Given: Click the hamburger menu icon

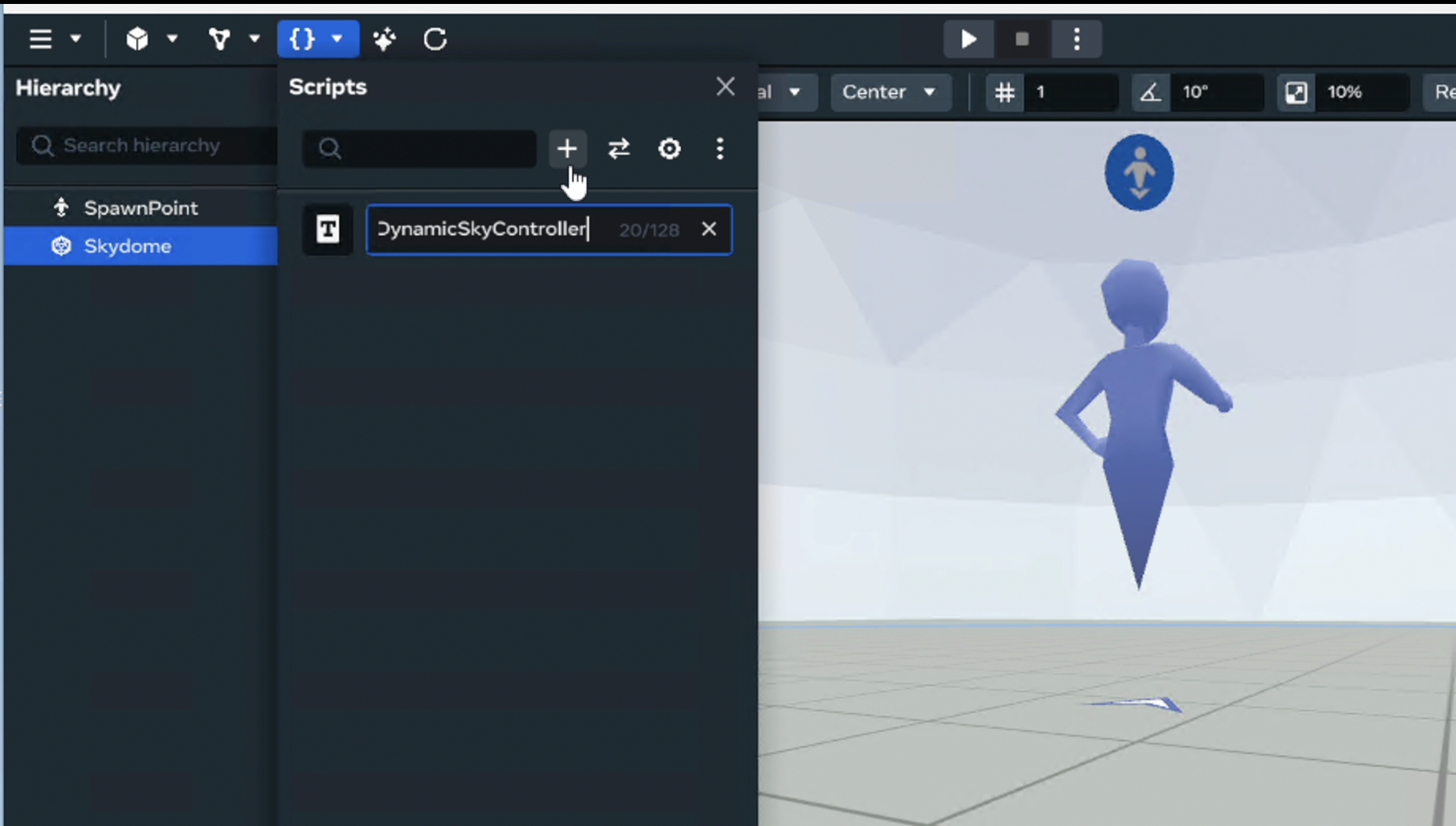Looking at the screenshot, I should (x=40, y=39).
